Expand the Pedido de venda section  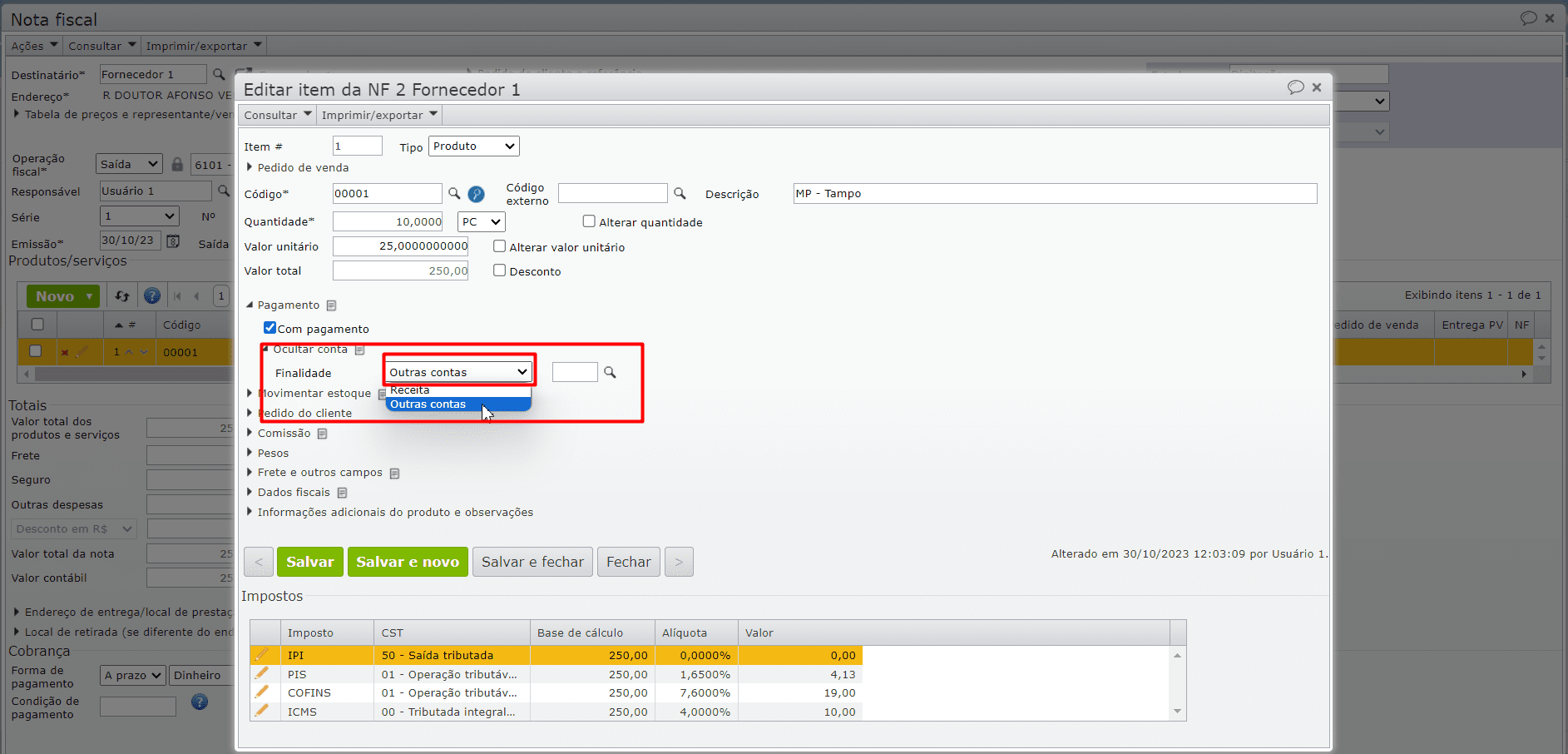(x=249, y=167)
